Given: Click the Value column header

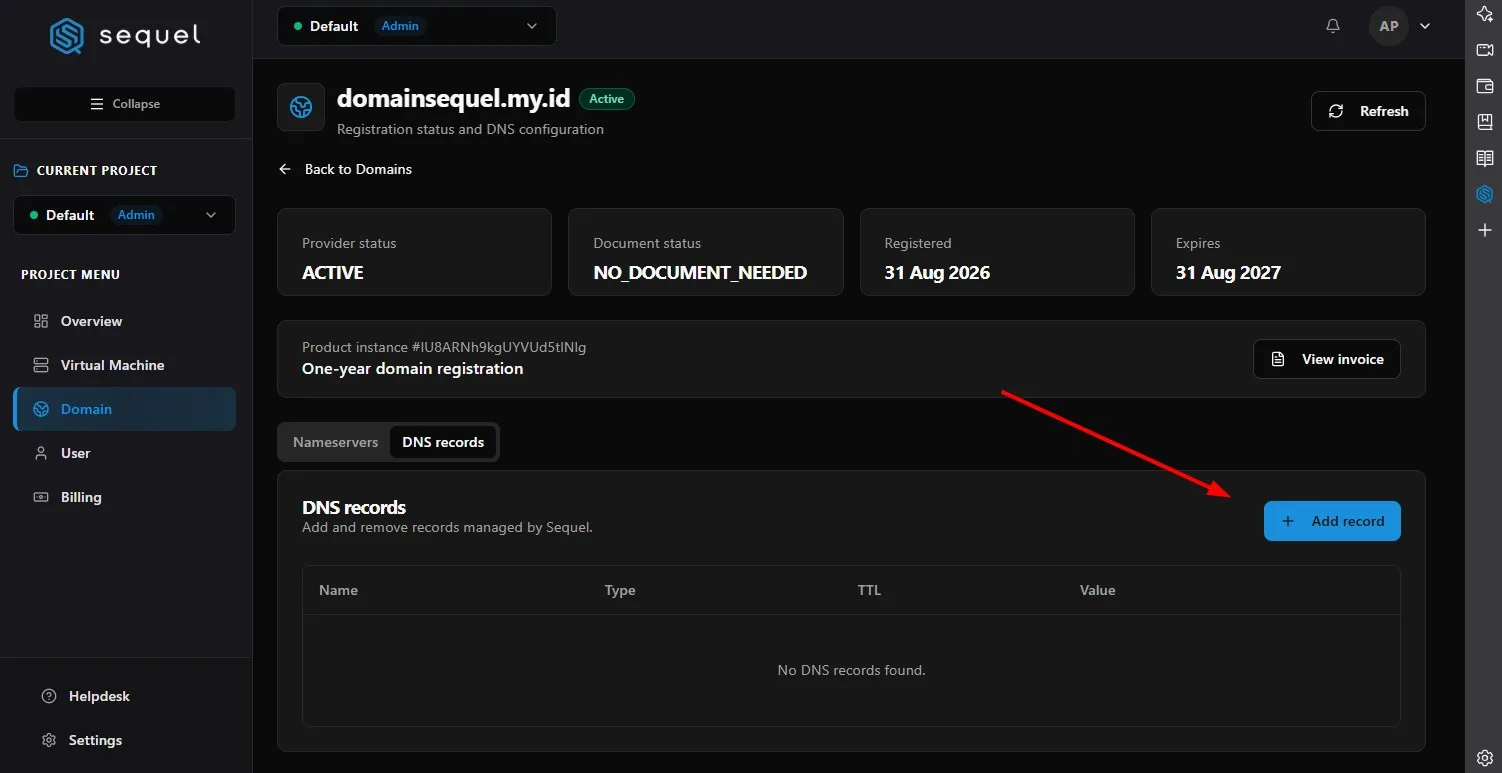Looking at the screenshot, I should 1097,590.
